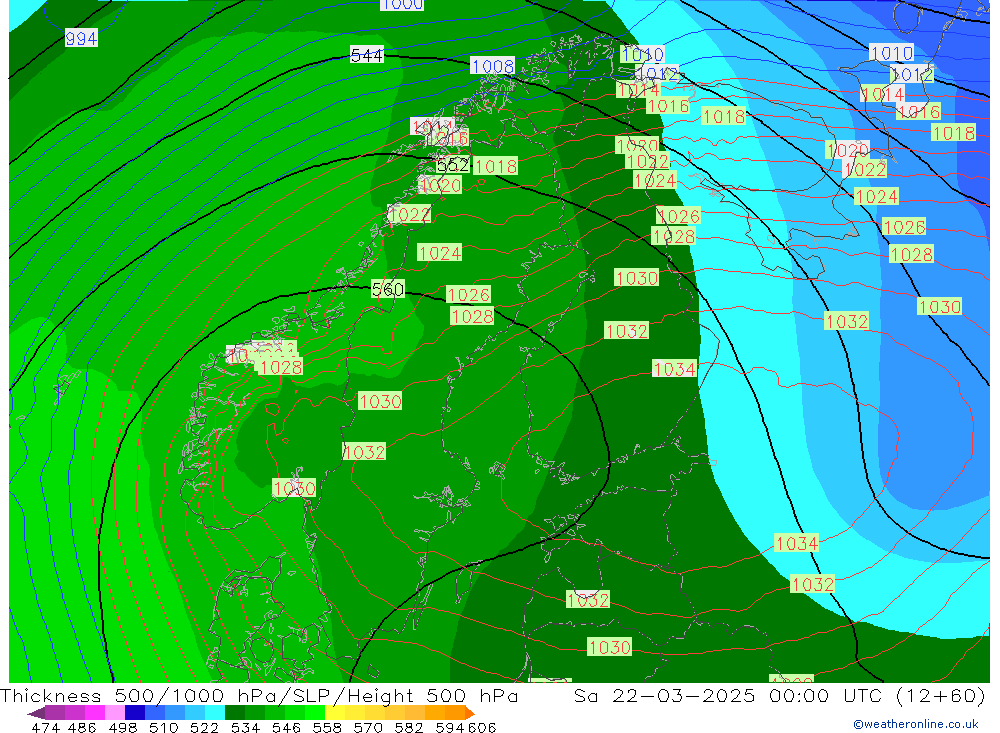Image resolution: width=1000 pixels, height=733 pixels.
Task: Click legend value '594'
Action: click(450, 727)
